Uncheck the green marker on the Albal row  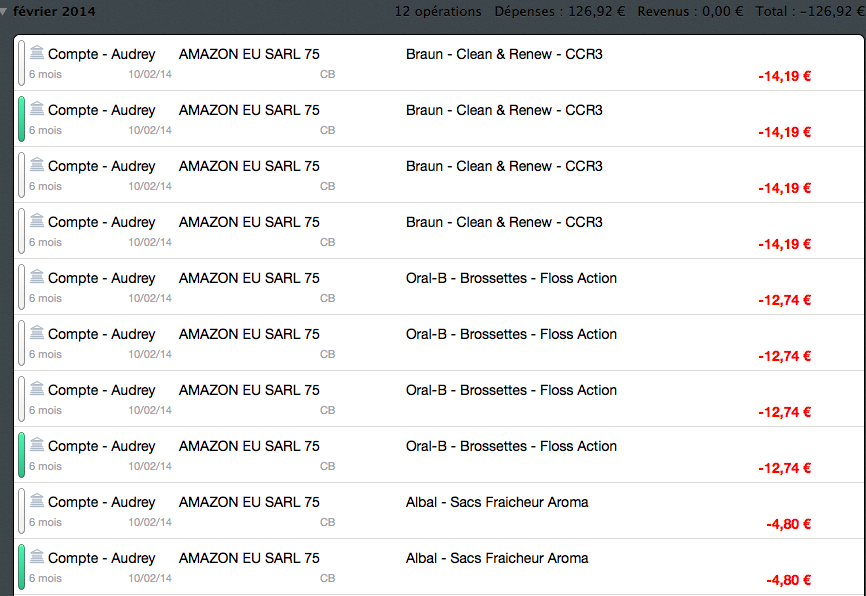click(x=22, y=567)
